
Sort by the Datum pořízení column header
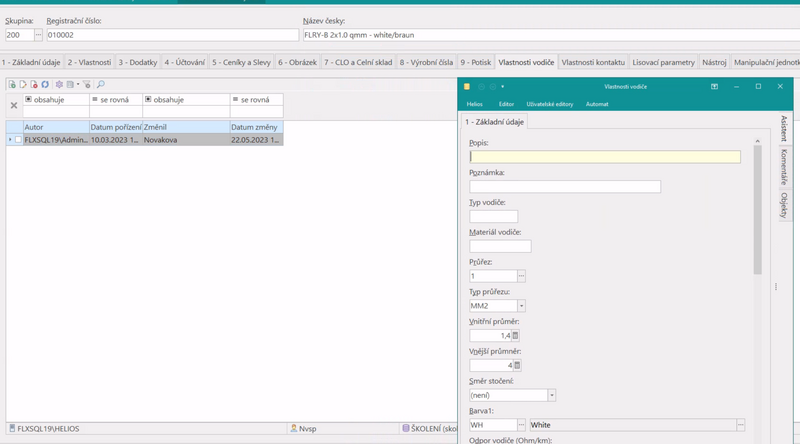click(115, 128)
